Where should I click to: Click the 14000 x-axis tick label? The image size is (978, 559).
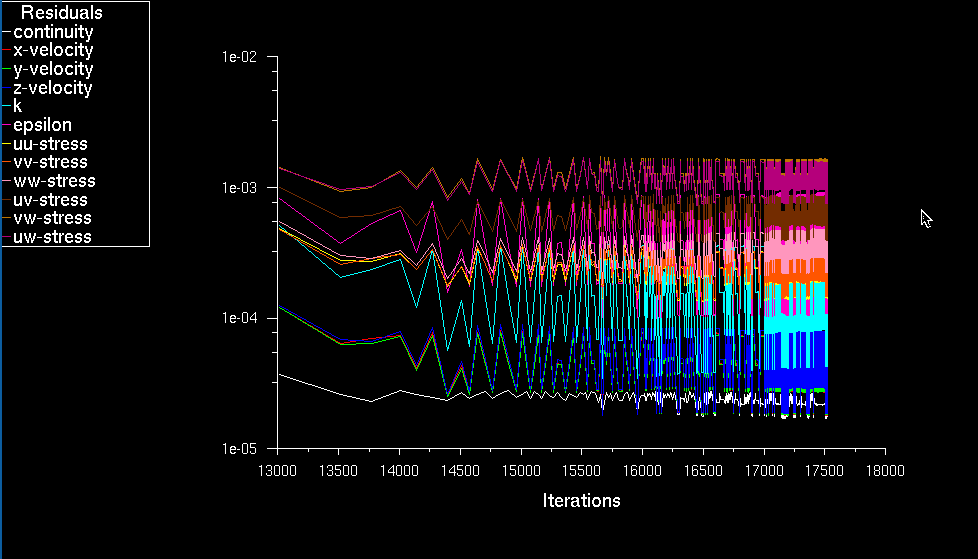(x=399, y=471)
